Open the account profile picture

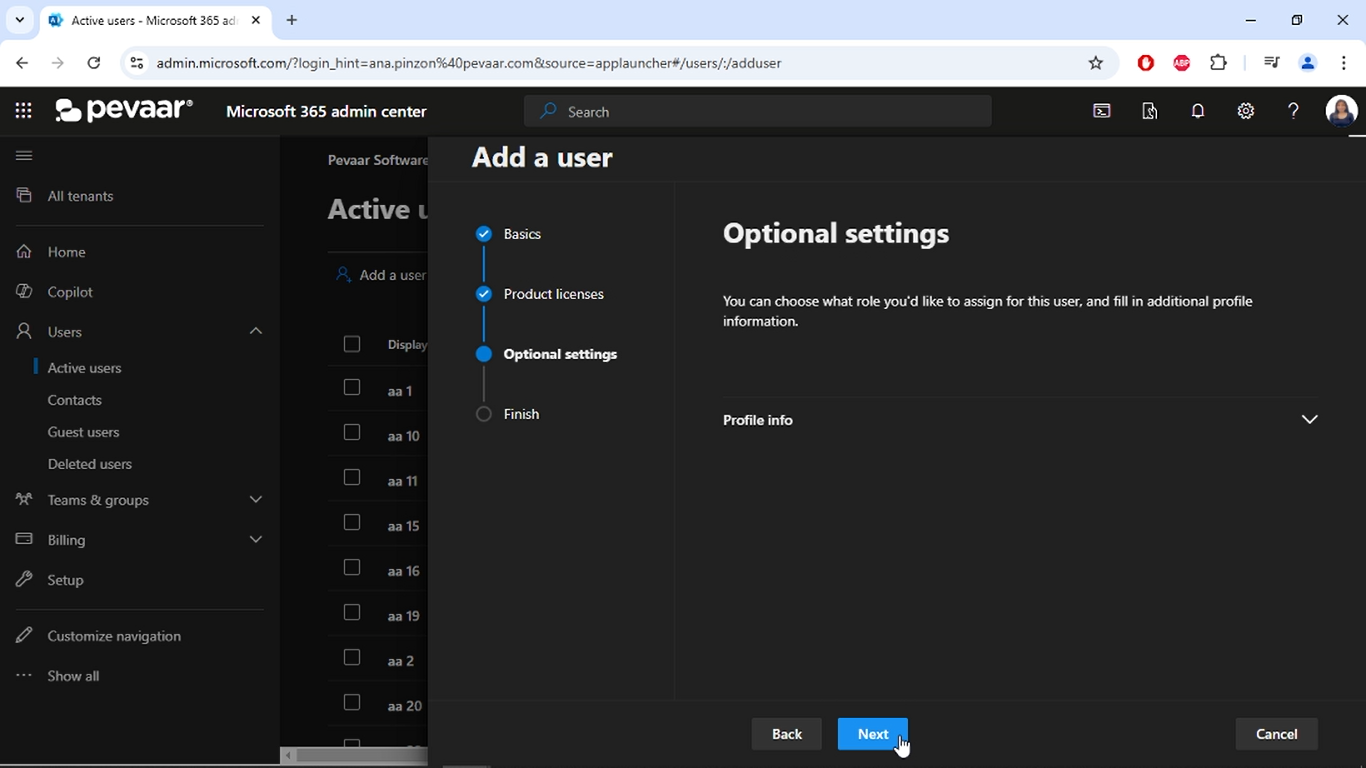click(1341, 111)
